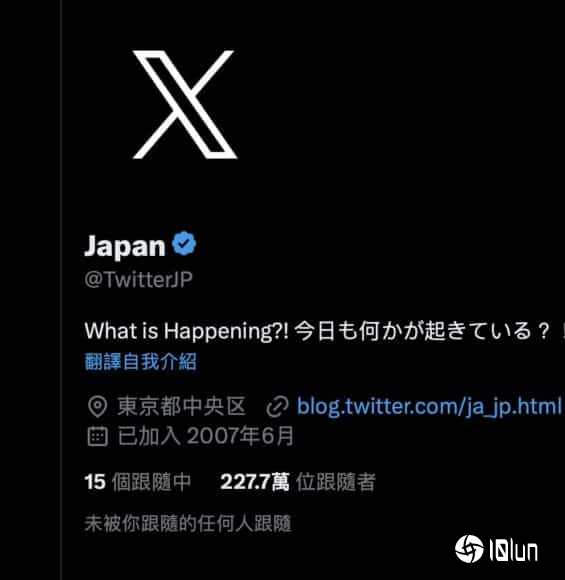The image size is (565, 580).
Task: Click the bold 227.7萬 follower count
Action: (255, 482)
